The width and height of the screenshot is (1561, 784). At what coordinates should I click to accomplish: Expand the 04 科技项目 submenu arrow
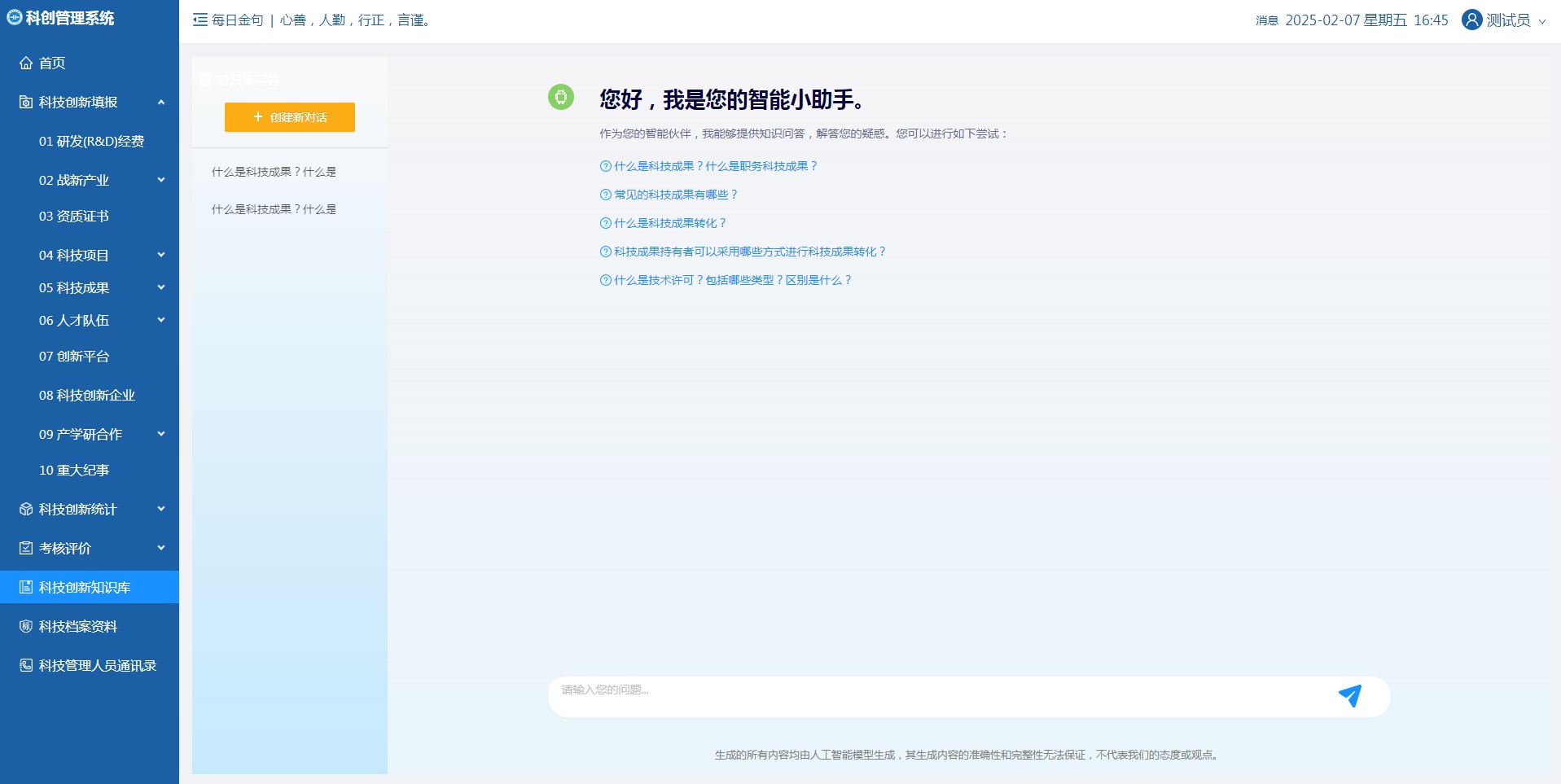[x=161, y=255]
